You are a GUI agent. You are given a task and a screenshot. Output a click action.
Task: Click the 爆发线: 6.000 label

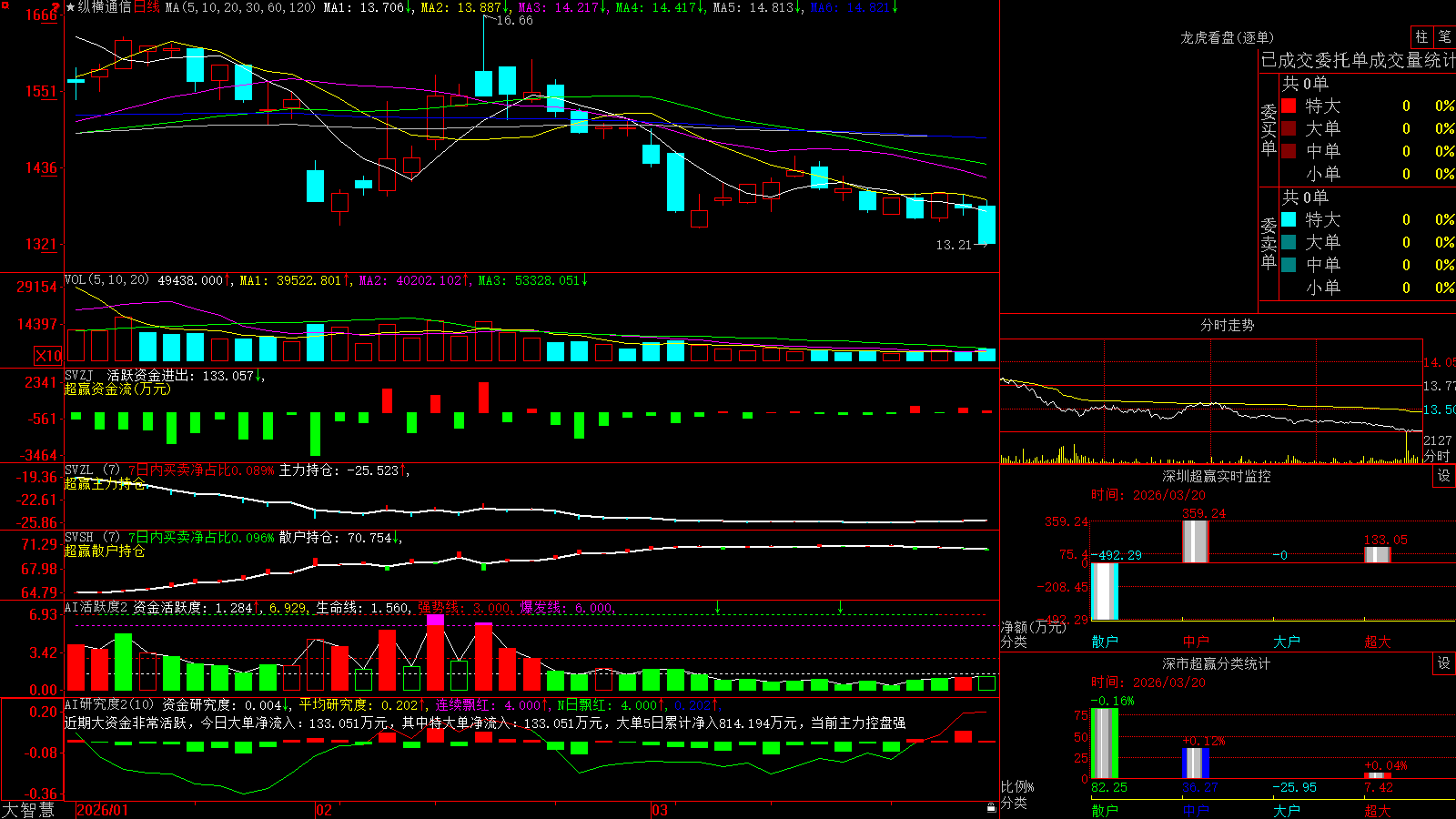click(x=566, y=607)
